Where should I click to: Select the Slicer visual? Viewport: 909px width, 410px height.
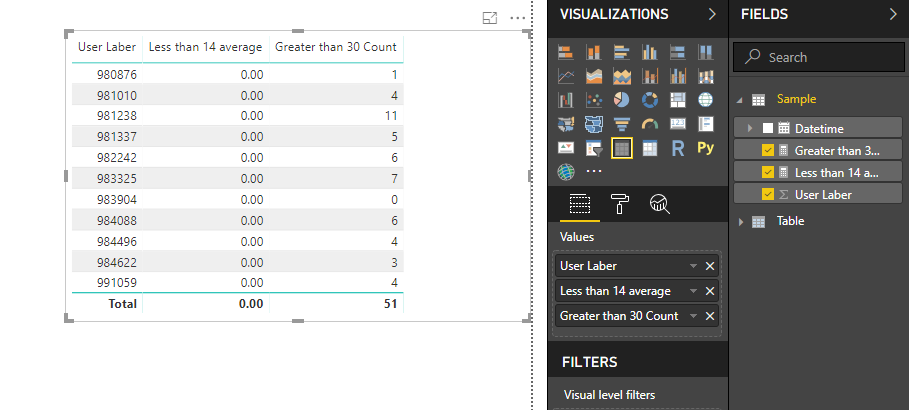click(594, 148)
